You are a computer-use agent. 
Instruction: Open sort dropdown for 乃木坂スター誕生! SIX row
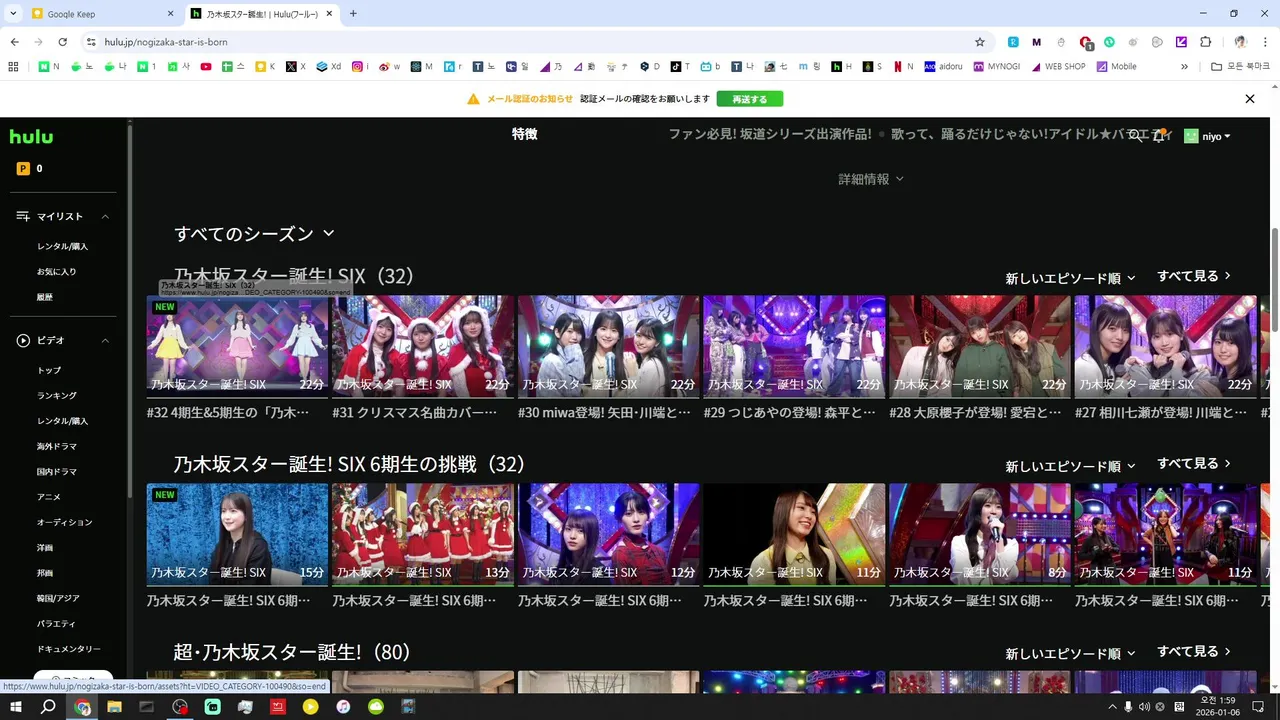1070,278
